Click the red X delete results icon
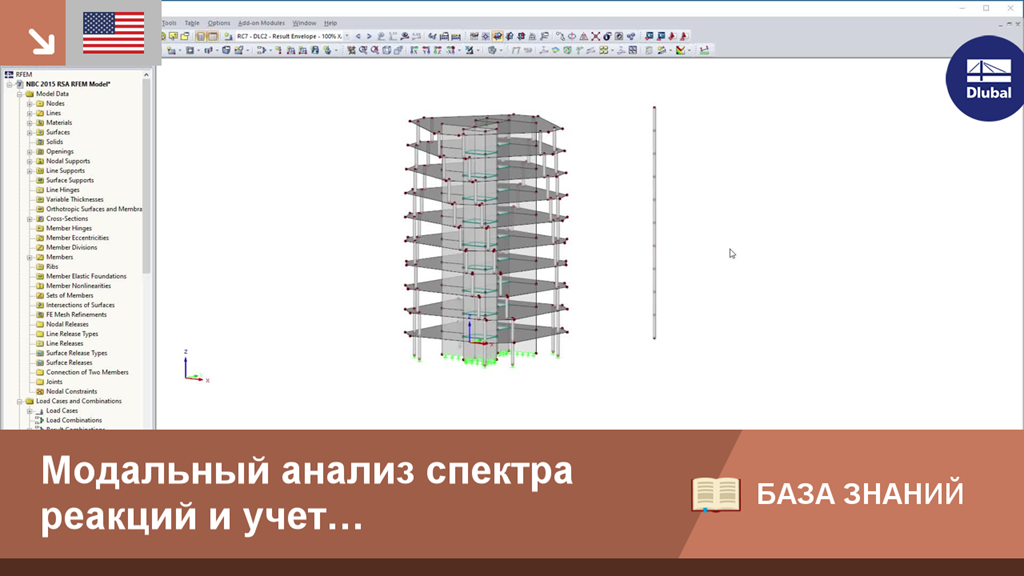The image size is (1024, 576). [596, 36]
